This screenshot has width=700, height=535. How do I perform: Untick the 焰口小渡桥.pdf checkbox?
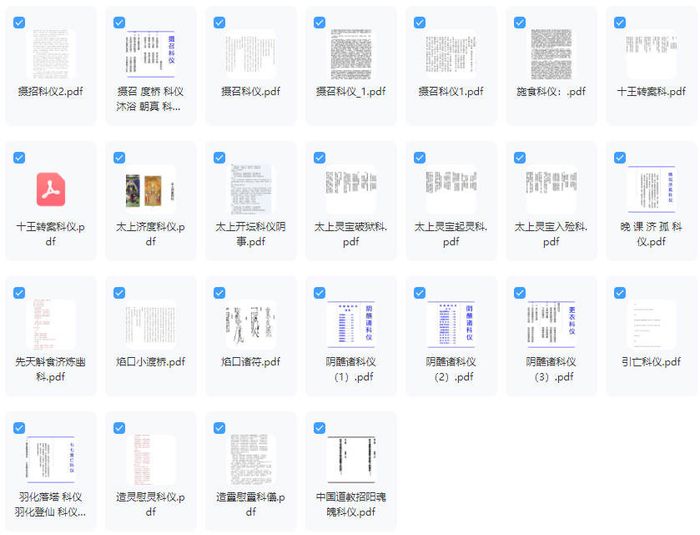click(x=120, y=292)
